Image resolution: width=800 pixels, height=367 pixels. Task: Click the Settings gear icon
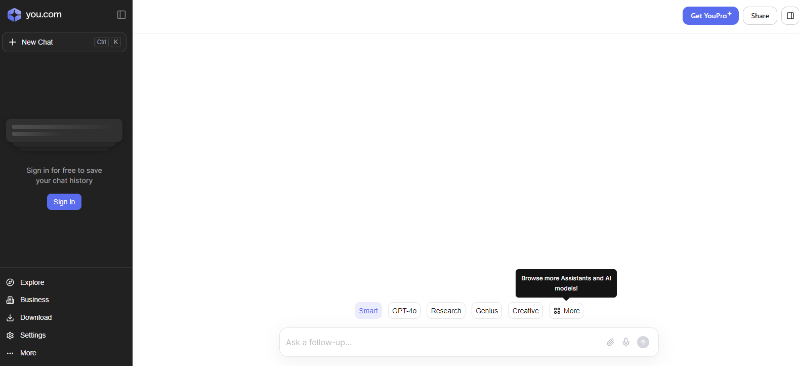click(10, 335)
